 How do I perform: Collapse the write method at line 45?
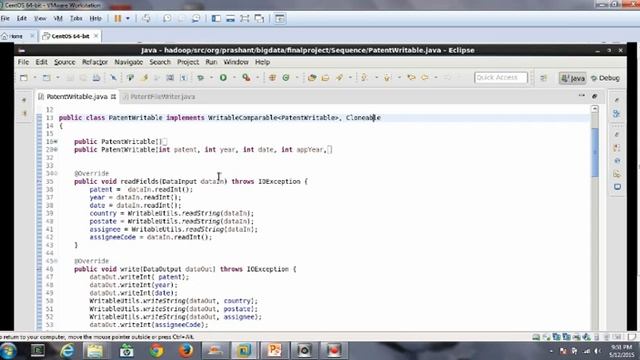(56, 261)
